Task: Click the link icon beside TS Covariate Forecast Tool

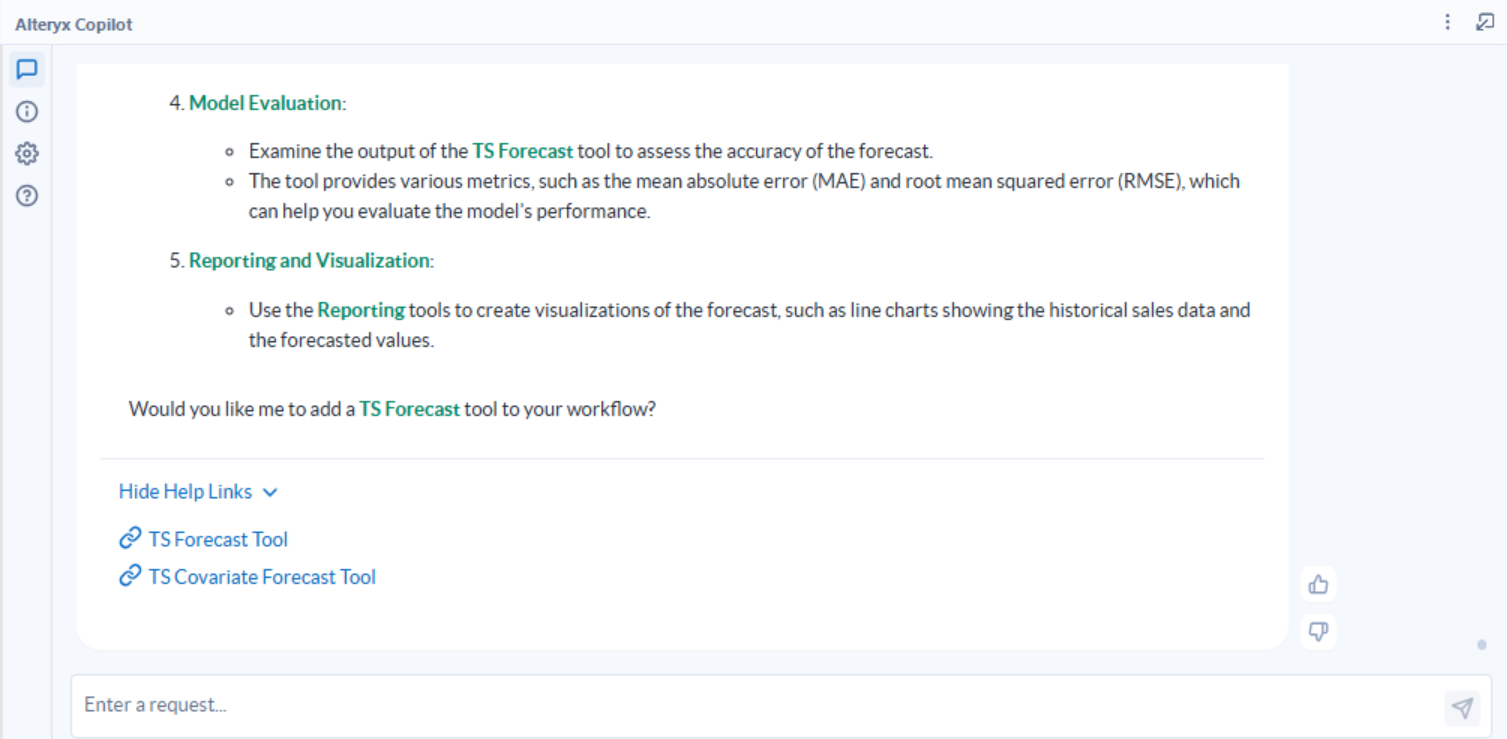Action: (130, 577)
